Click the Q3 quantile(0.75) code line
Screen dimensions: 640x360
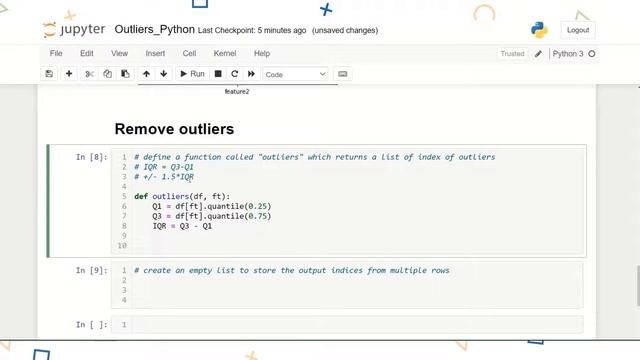[211, 216]
